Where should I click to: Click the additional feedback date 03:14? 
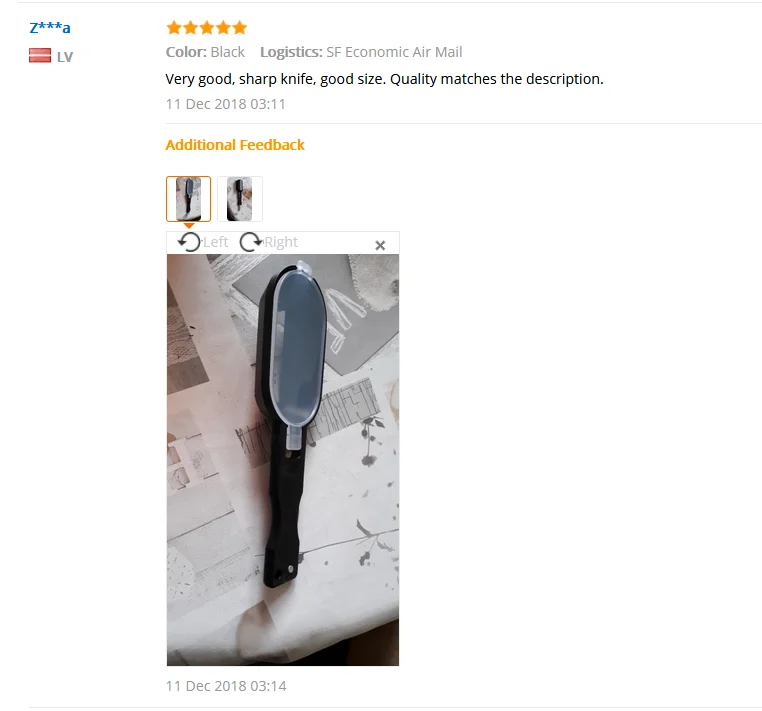click(x=226, y=686)
